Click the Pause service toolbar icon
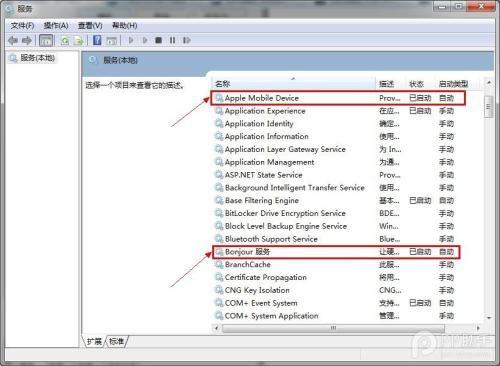500x366 pixels. click(172, 40)
